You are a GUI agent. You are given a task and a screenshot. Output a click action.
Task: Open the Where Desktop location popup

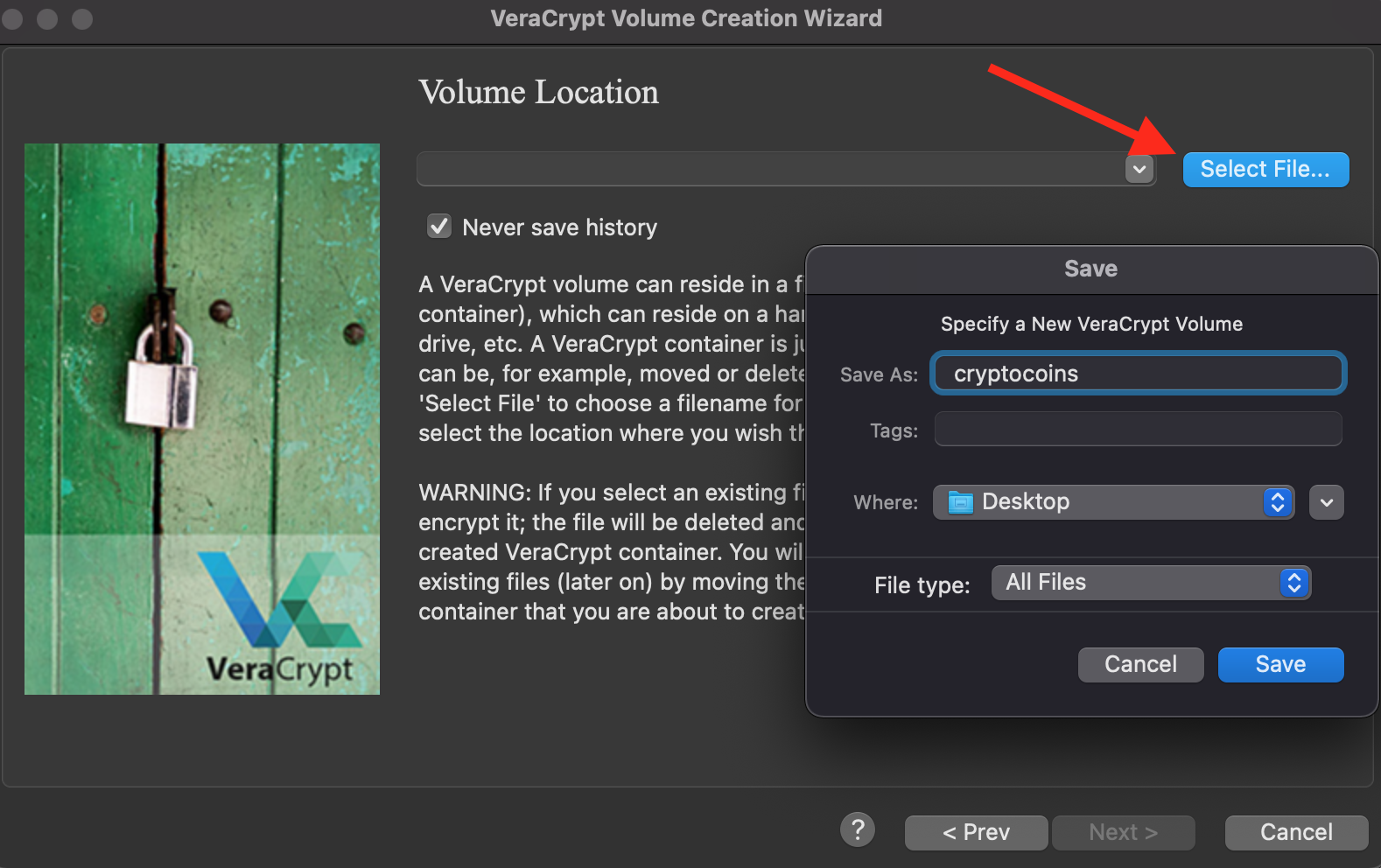(x=1113, y=502)
